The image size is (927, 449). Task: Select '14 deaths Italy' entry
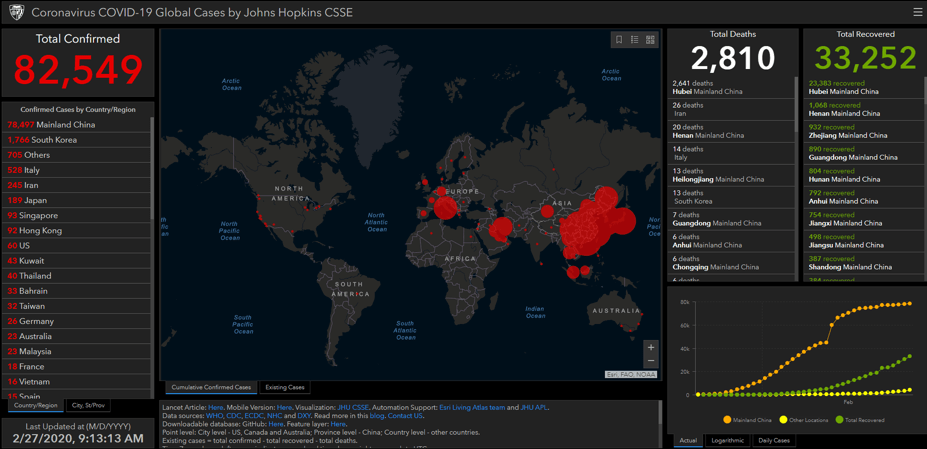(732, 153)
